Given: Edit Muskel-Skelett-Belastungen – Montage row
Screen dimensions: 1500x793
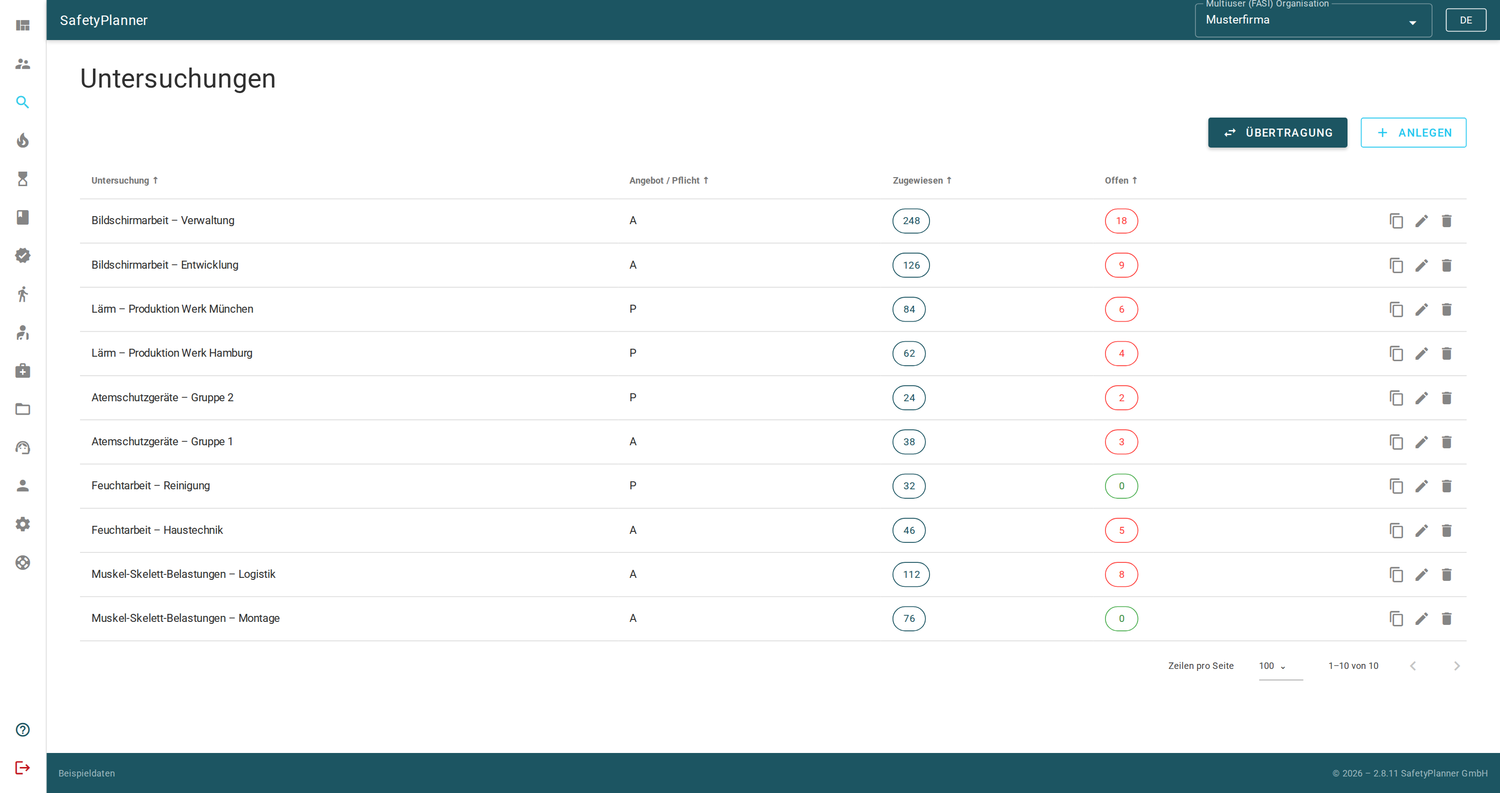Looking at the screenshot, I should [1421, 618].
